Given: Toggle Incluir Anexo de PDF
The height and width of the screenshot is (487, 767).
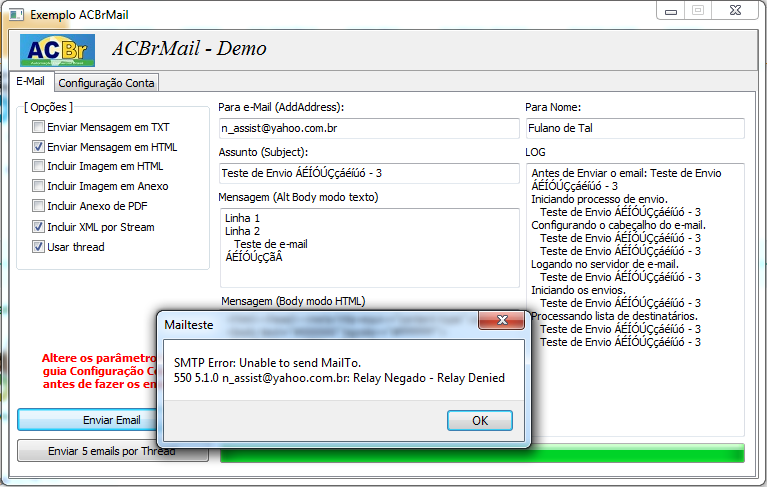Looking at the screenshot, I should (38, 206).
